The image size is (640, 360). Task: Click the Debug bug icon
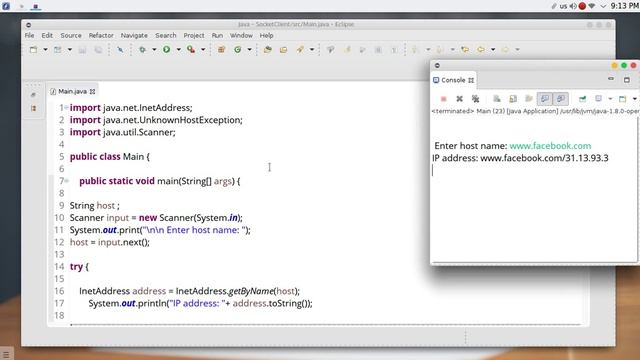[x=142, y=50]
